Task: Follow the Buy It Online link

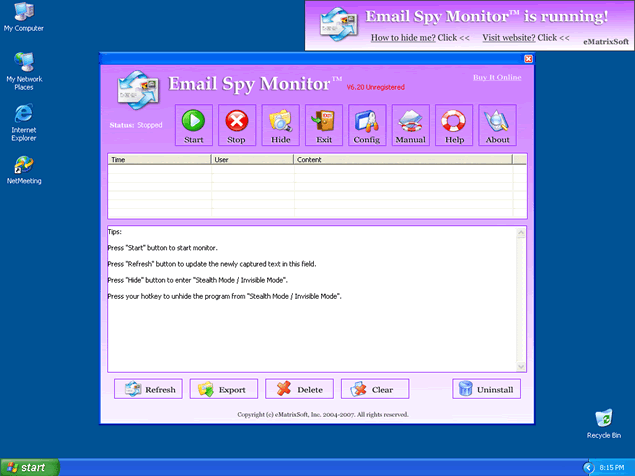Action: tap(497, 77)
